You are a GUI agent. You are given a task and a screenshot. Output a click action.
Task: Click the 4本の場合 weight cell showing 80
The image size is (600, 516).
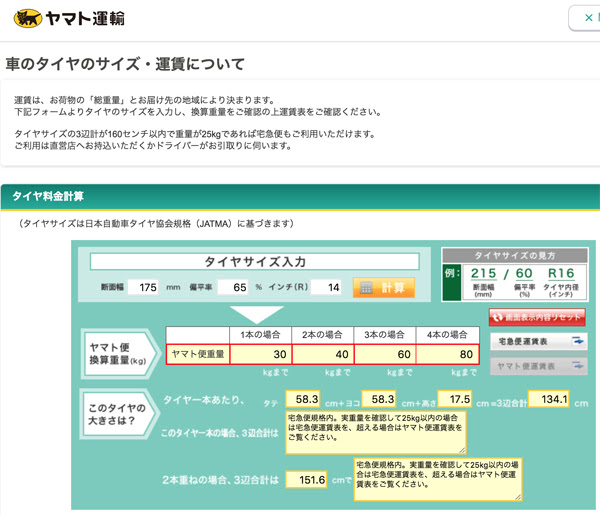coord(447,354)
